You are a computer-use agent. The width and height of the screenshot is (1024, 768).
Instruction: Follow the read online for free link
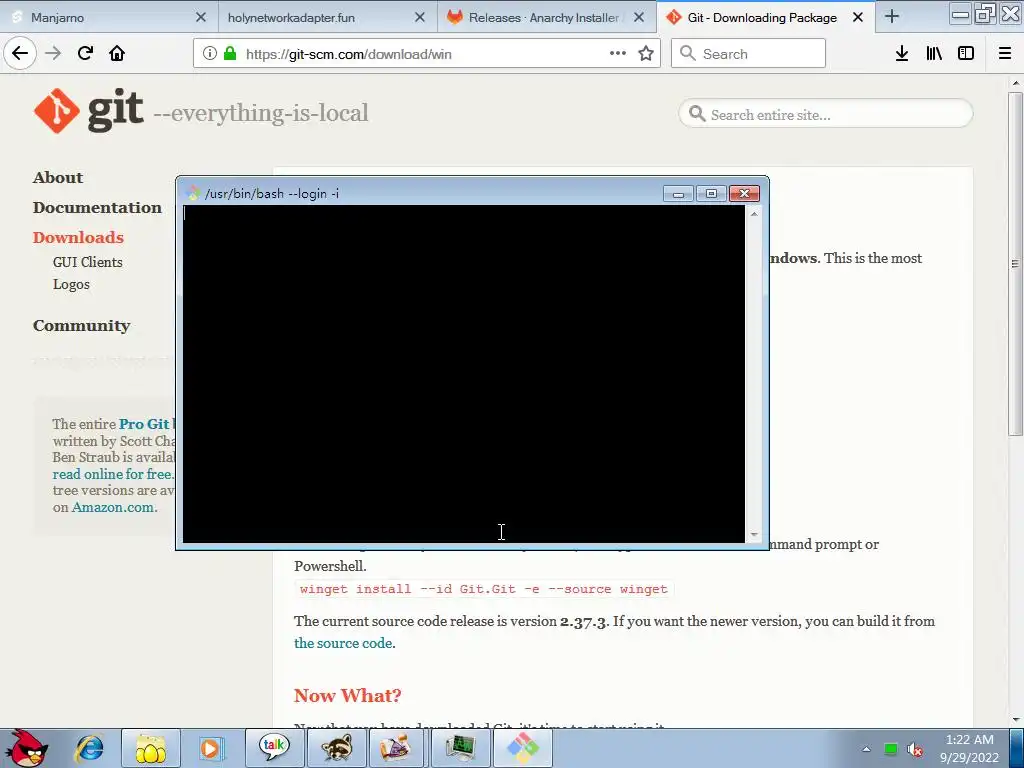[112, 474]
